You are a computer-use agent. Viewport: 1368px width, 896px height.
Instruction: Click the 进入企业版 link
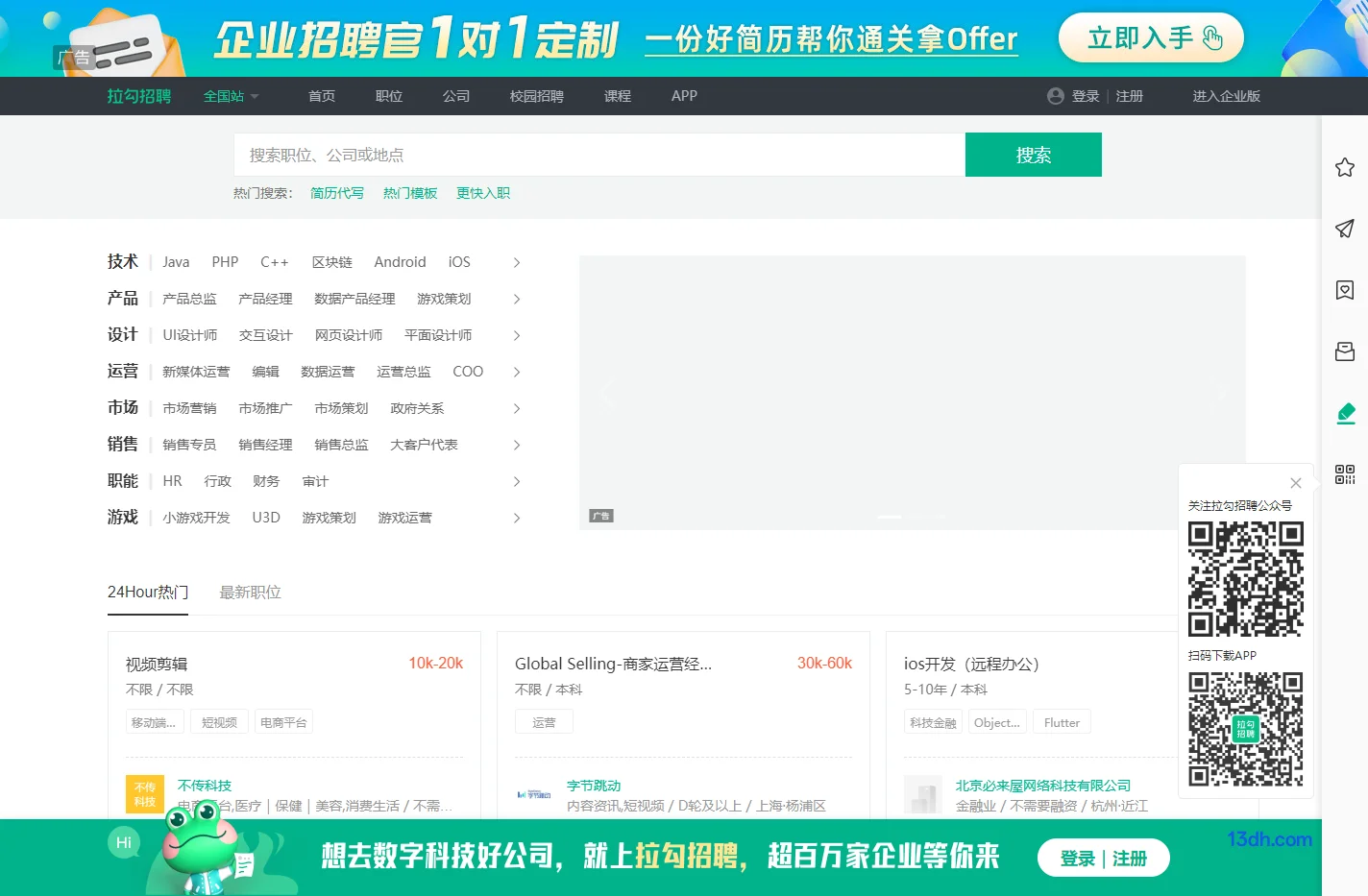tap(1227, 96)
